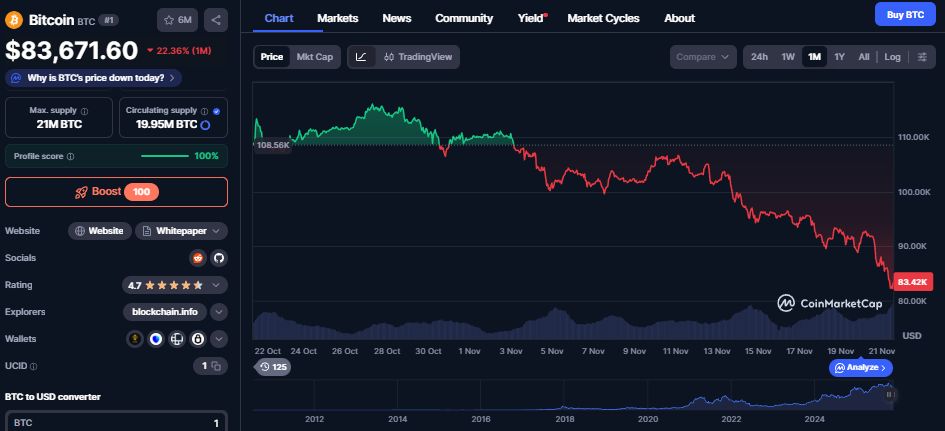Switch to the Community tab
945x431 pixels.
click(464, 18)
